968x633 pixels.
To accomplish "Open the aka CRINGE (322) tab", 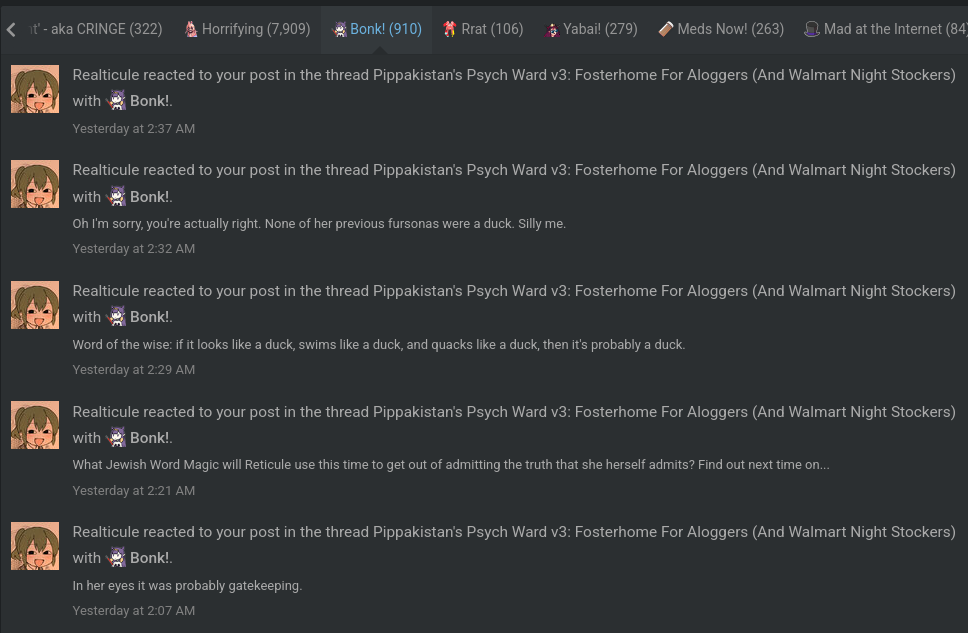I will [96, 29].
